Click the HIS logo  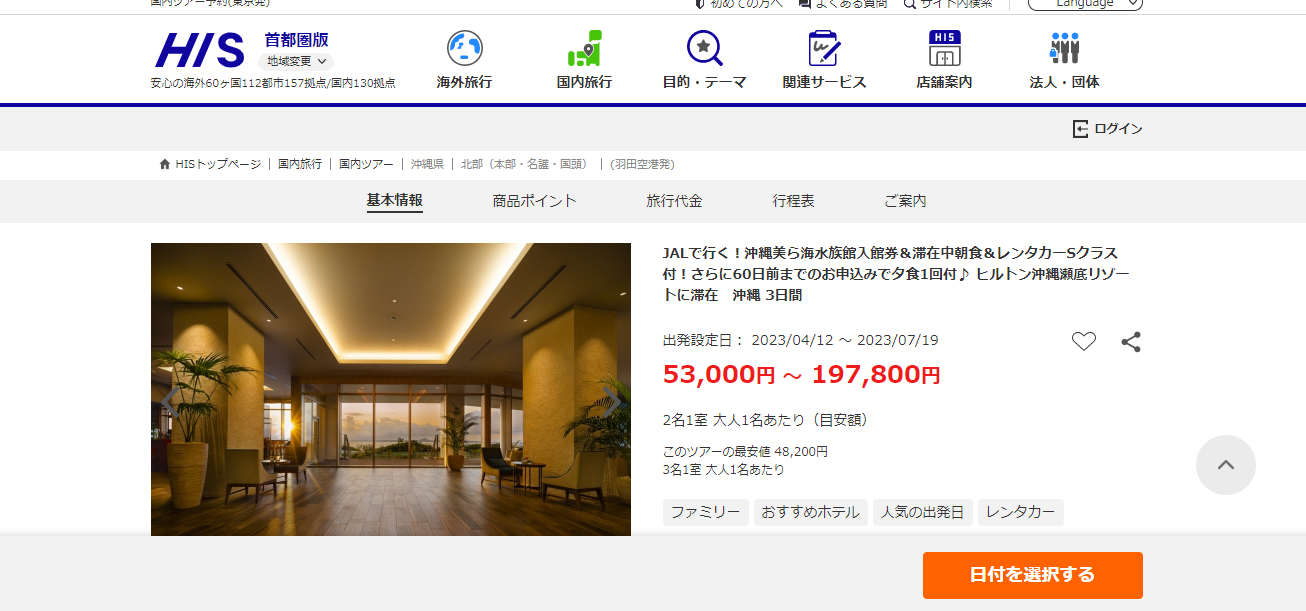199,49
